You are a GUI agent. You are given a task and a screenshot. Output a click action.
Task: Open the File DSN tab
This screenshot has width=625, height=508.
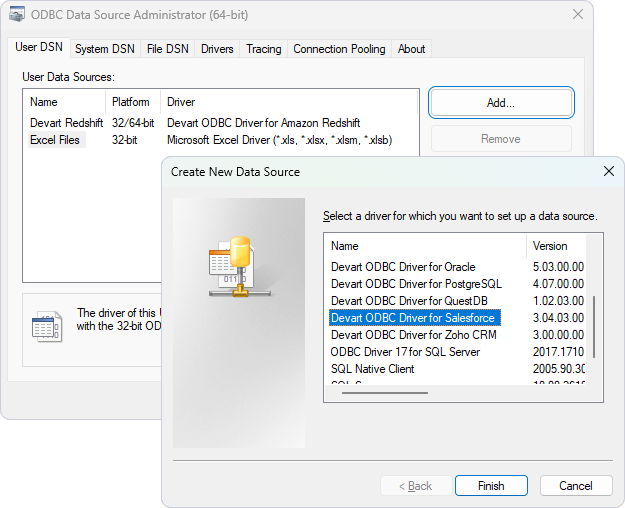(x=167, y=49)
